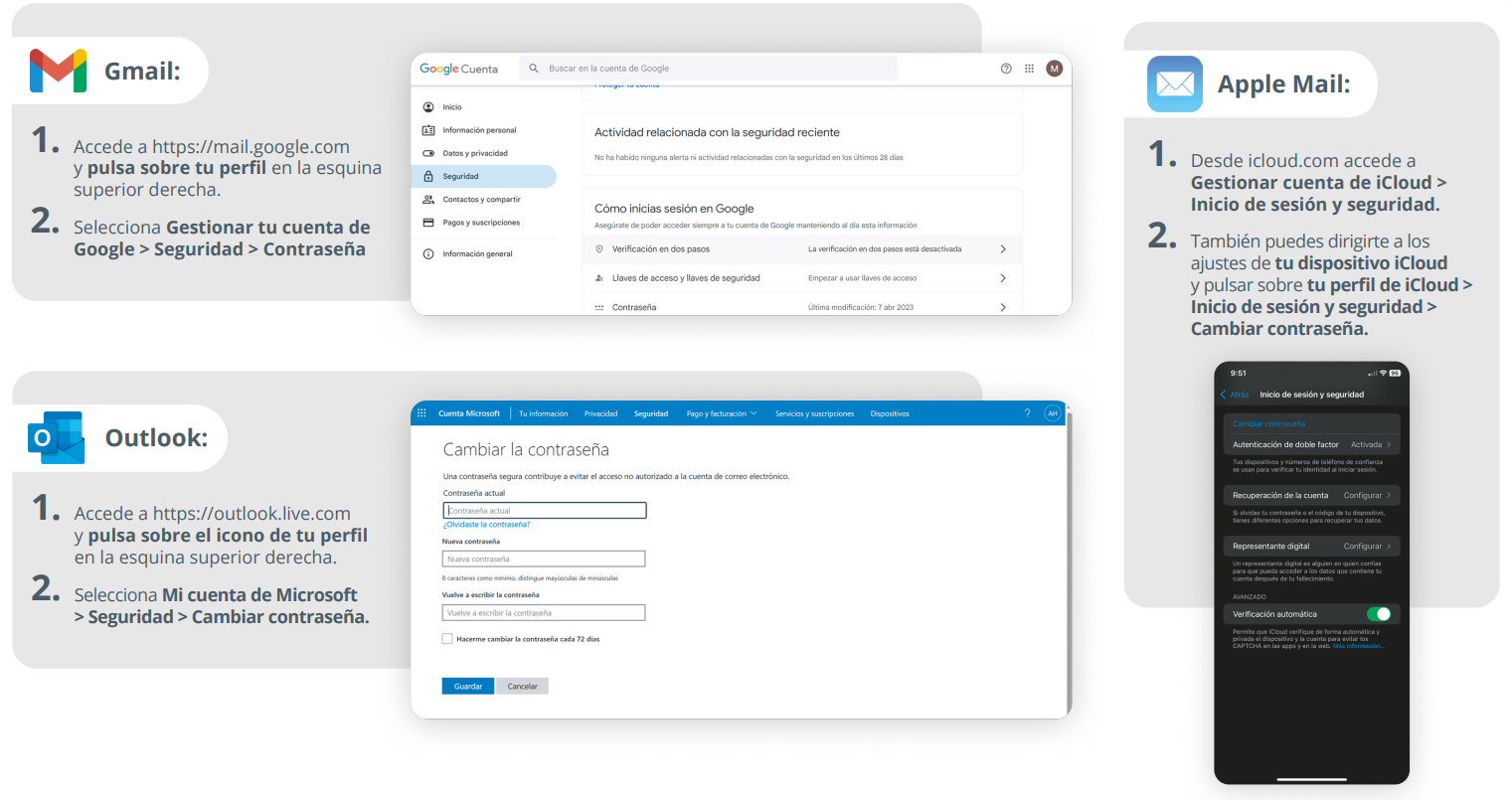This screenshot has width=1512, height=800.
Task: Open the Microsoft app launcher grid icon
Action: [421, 413]
